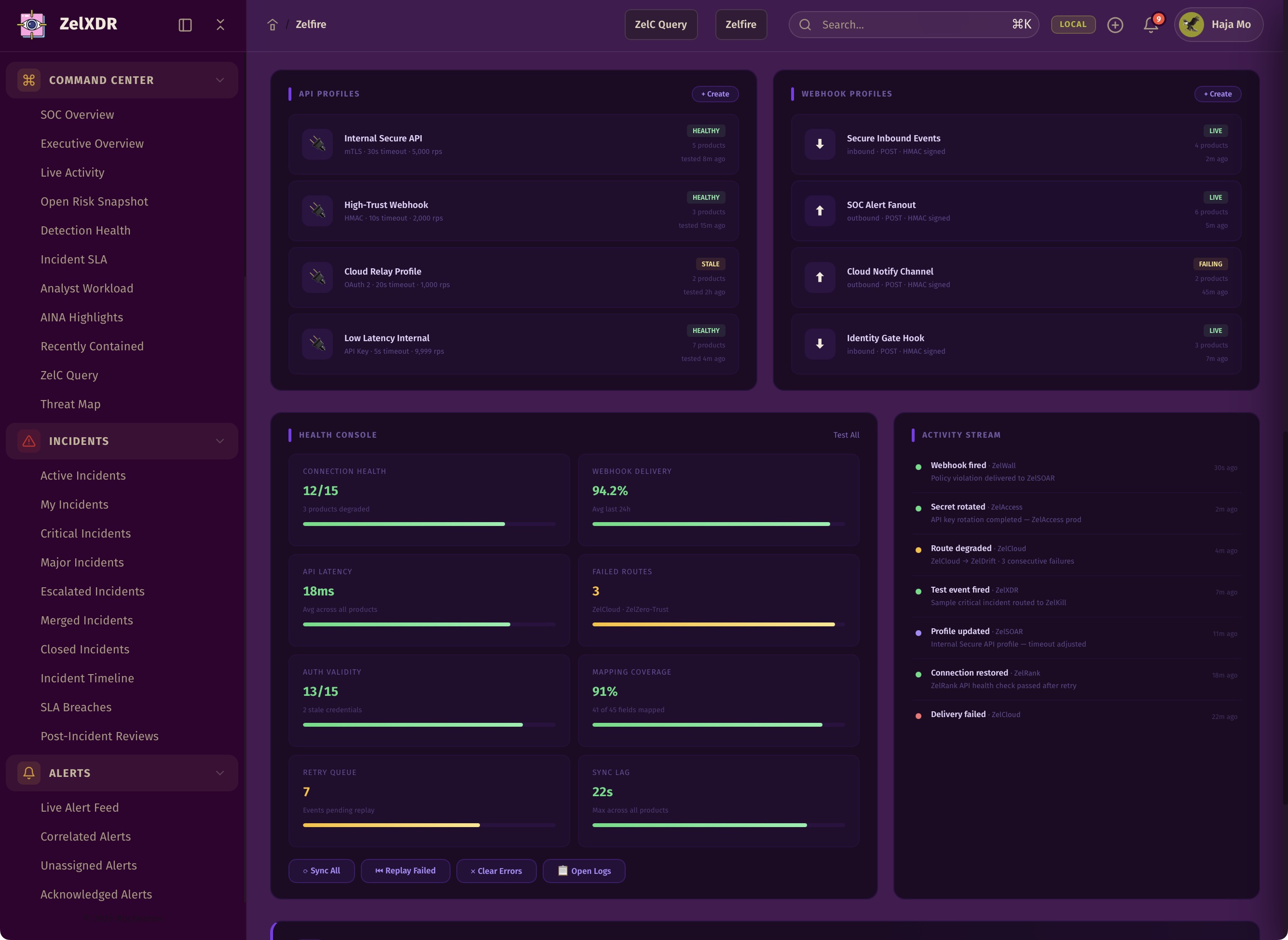This screenshot has width=1288, height=940.
Task: Click the plus circle add icon
Action: point(1115,25)
